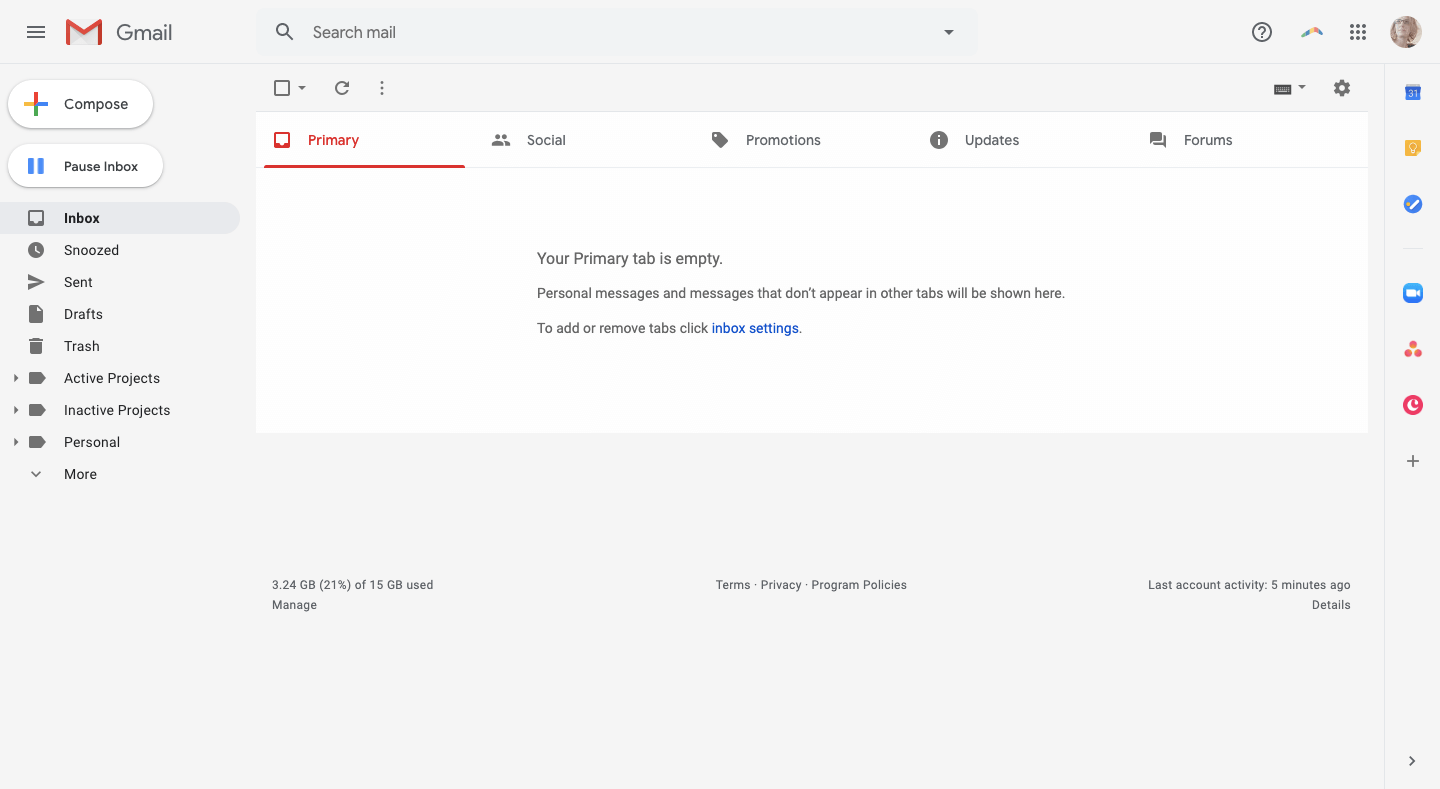
Task: Open the Program Policies link
Action: pos(859,585)
